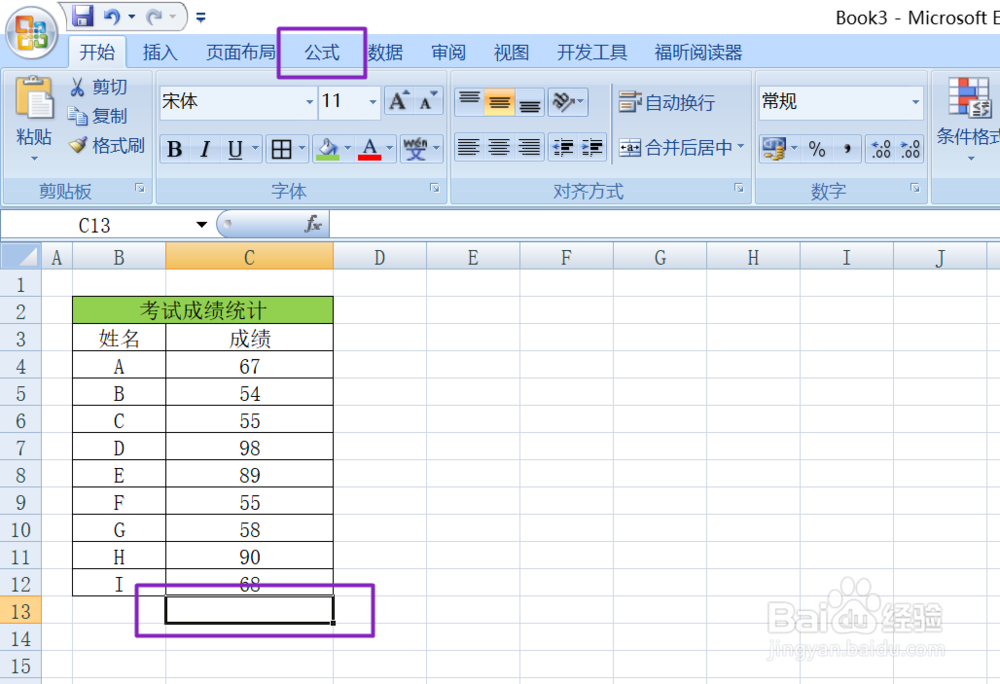Open the 页面布局 (Page Layout) tab
The image size is (1000, 684).
click(240, 52)
